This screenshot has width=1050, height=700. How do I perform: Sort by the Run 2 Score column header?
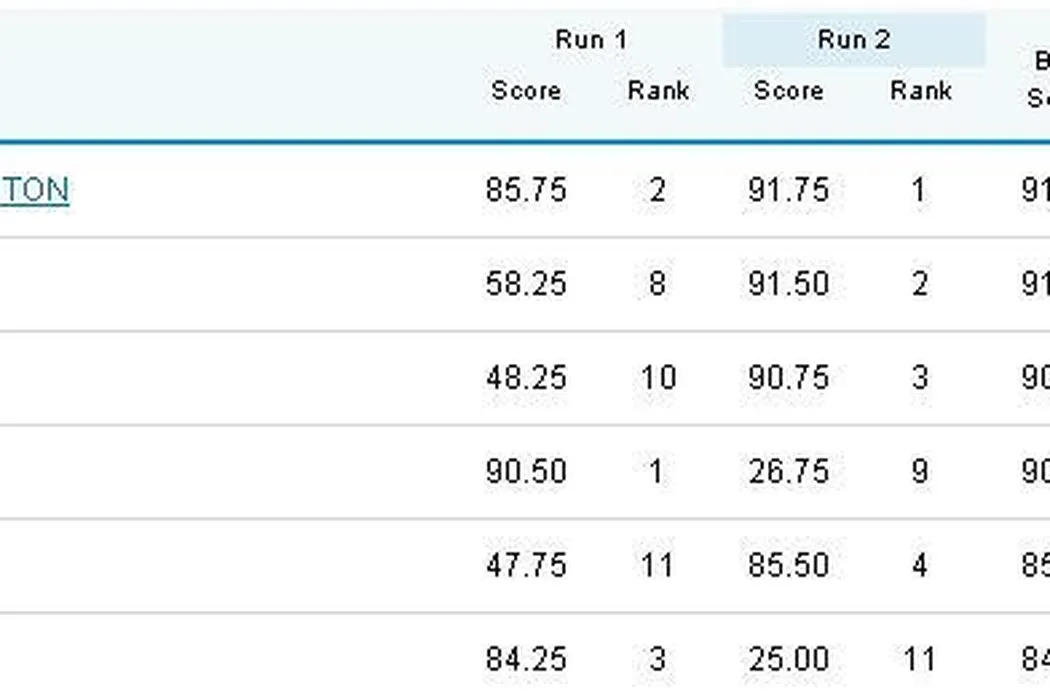click(x=788, y=91)
